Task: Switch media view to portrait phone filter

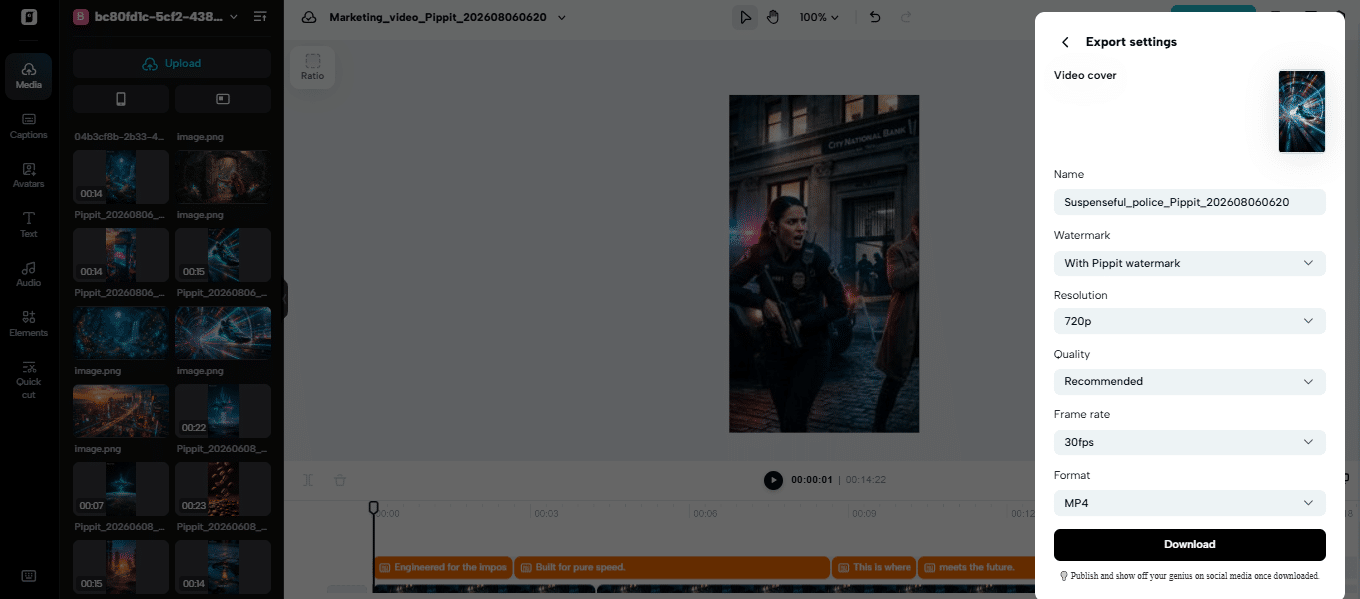Action: point(121,99)
